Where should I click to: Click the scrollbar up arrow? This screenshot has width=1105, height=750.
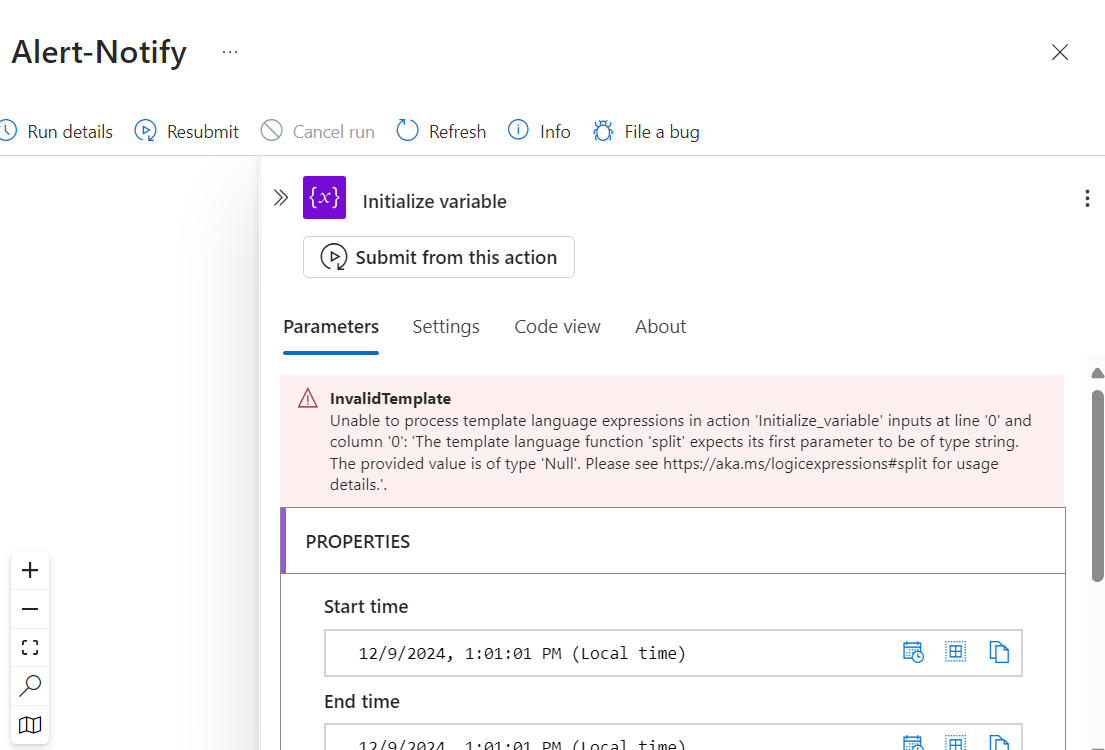[x=1097, y=373]
